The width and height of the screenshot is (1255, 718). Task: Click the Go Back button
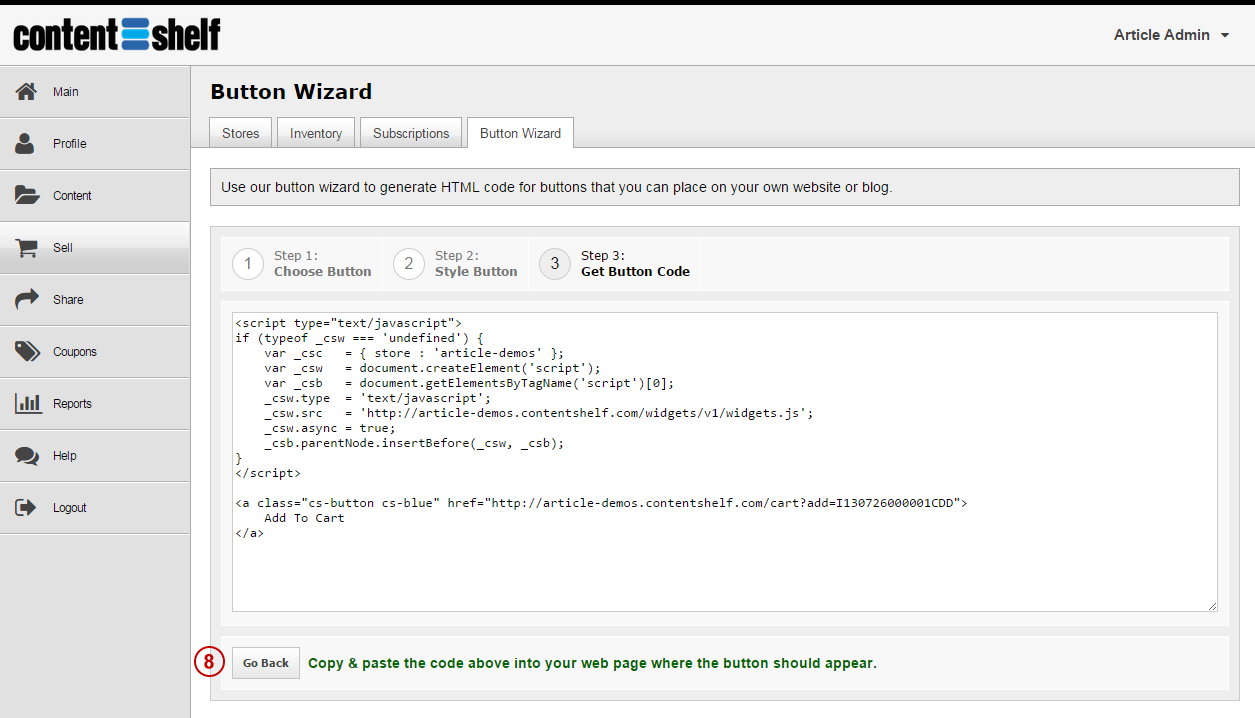tap(266, 663)
